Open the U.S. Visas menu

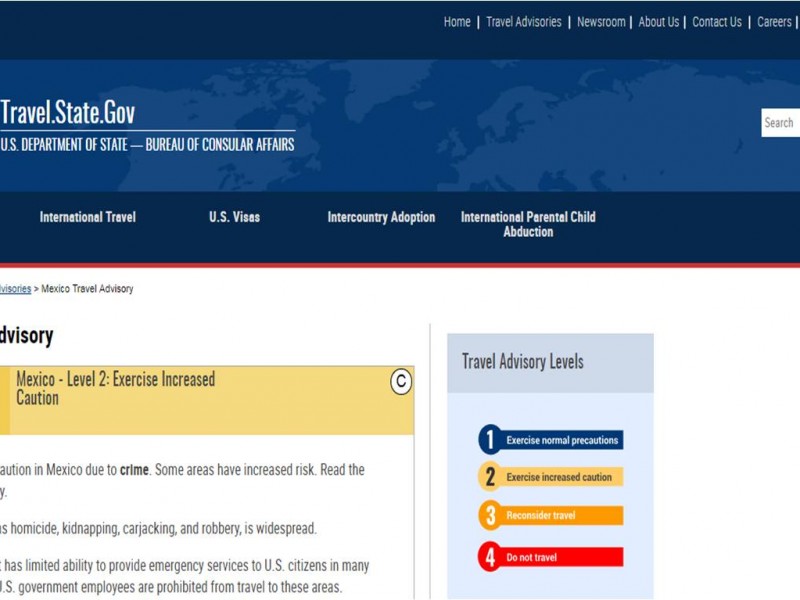[x=235, y=217]
